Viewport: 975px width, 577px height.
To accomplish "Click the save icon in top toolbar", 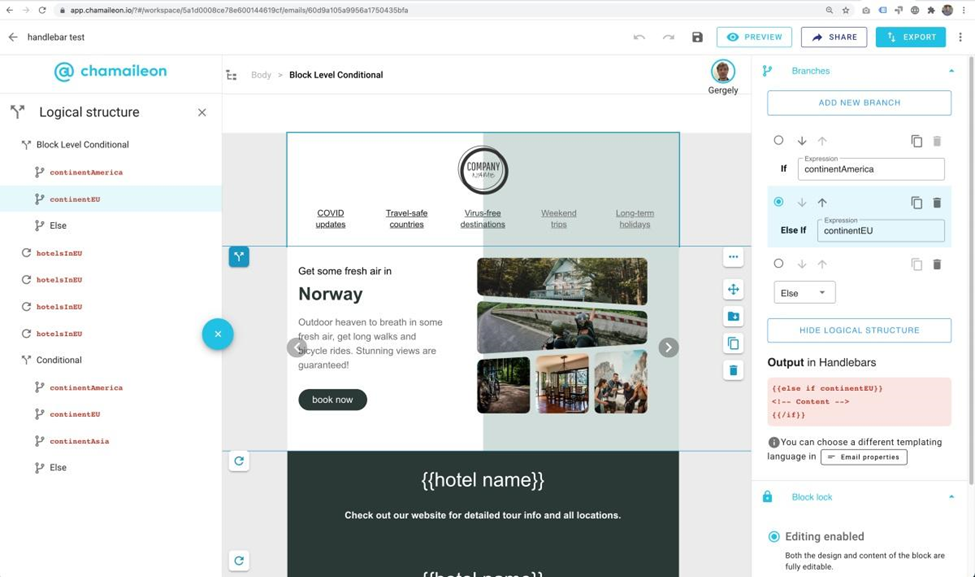I will click(697, 37).
